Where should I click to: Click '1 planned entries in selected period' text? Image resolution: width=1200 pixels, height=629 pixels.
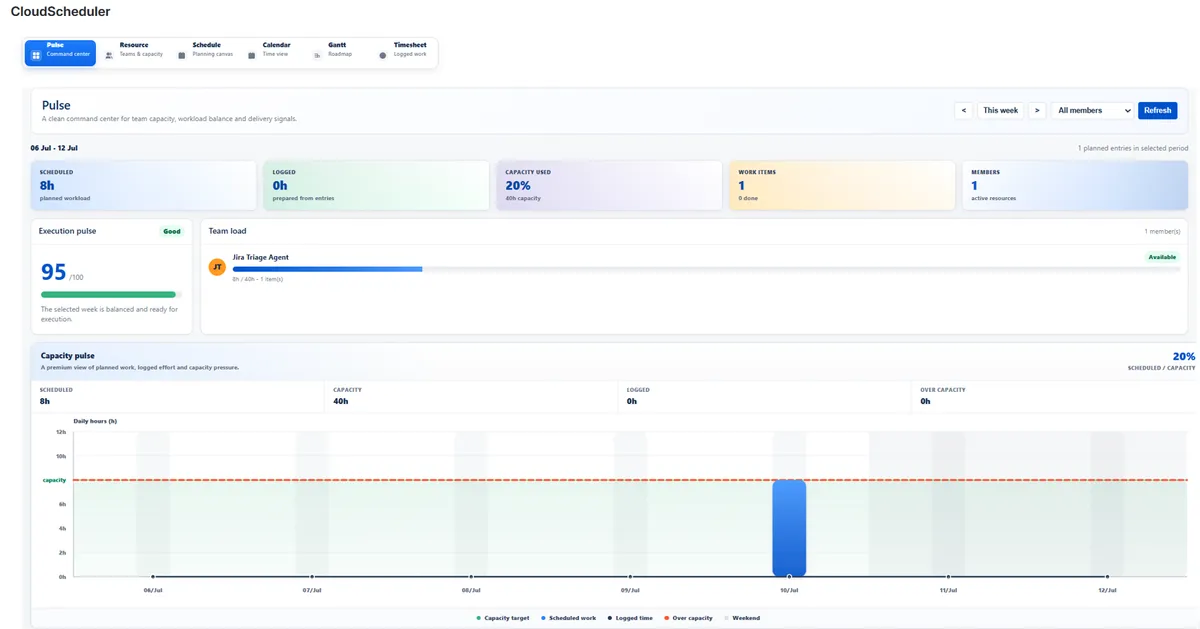(x=1133, y=148)
